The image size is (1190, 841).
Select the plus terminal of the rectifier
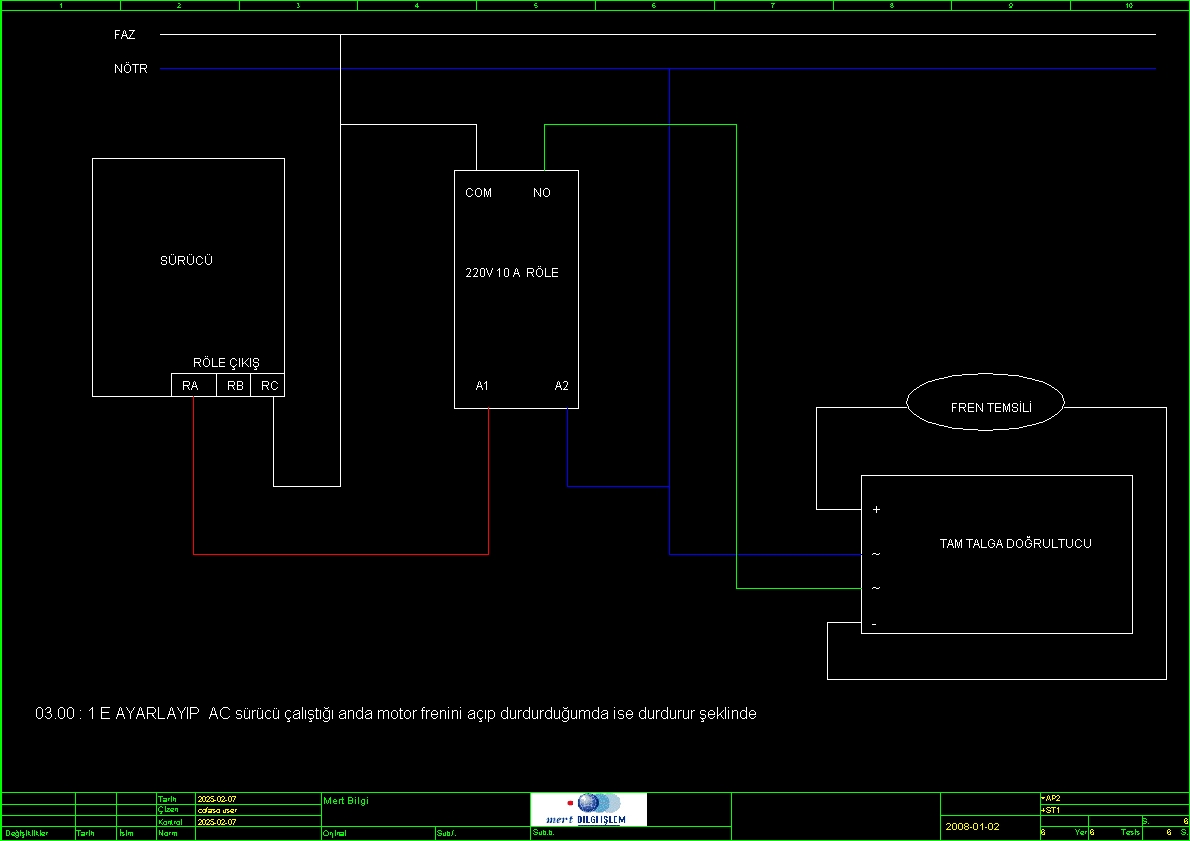click(877, 509)
